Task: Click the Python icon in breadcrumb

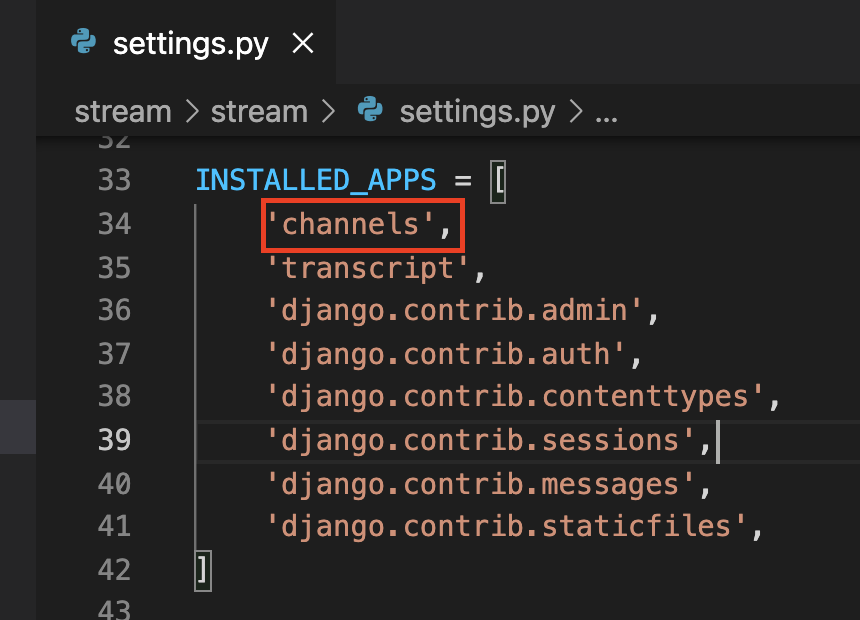Action: (x=370, y=109)
